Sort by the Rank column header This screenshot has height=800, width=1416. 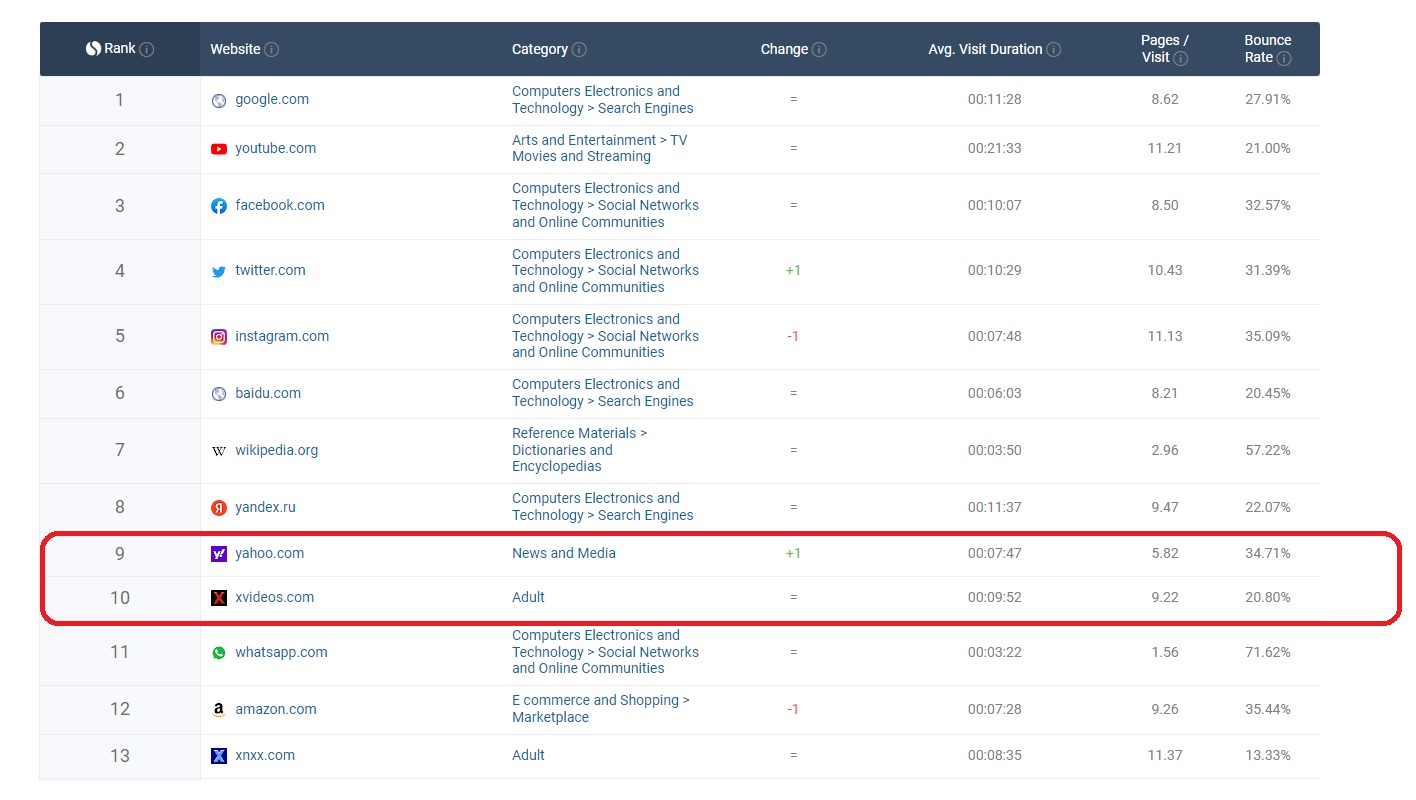coord(120,49)
